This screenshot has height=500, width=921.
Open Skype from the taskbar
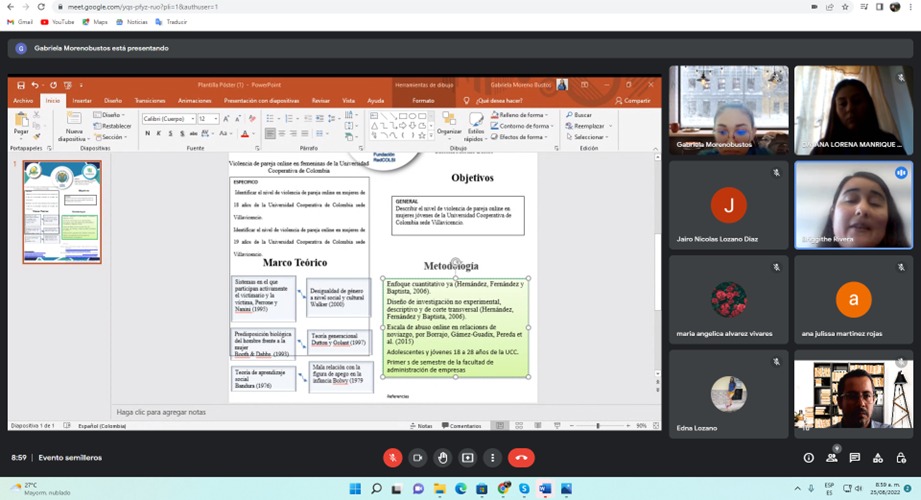coord(524,489)
